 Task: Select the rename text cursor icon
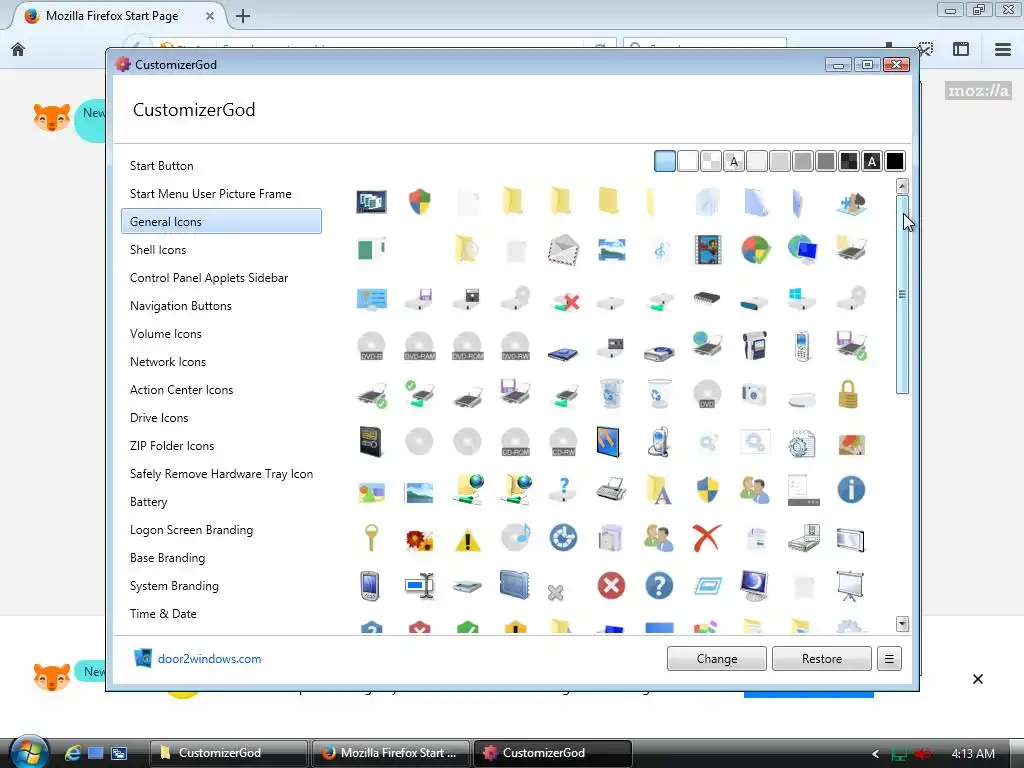click(419, 586)
